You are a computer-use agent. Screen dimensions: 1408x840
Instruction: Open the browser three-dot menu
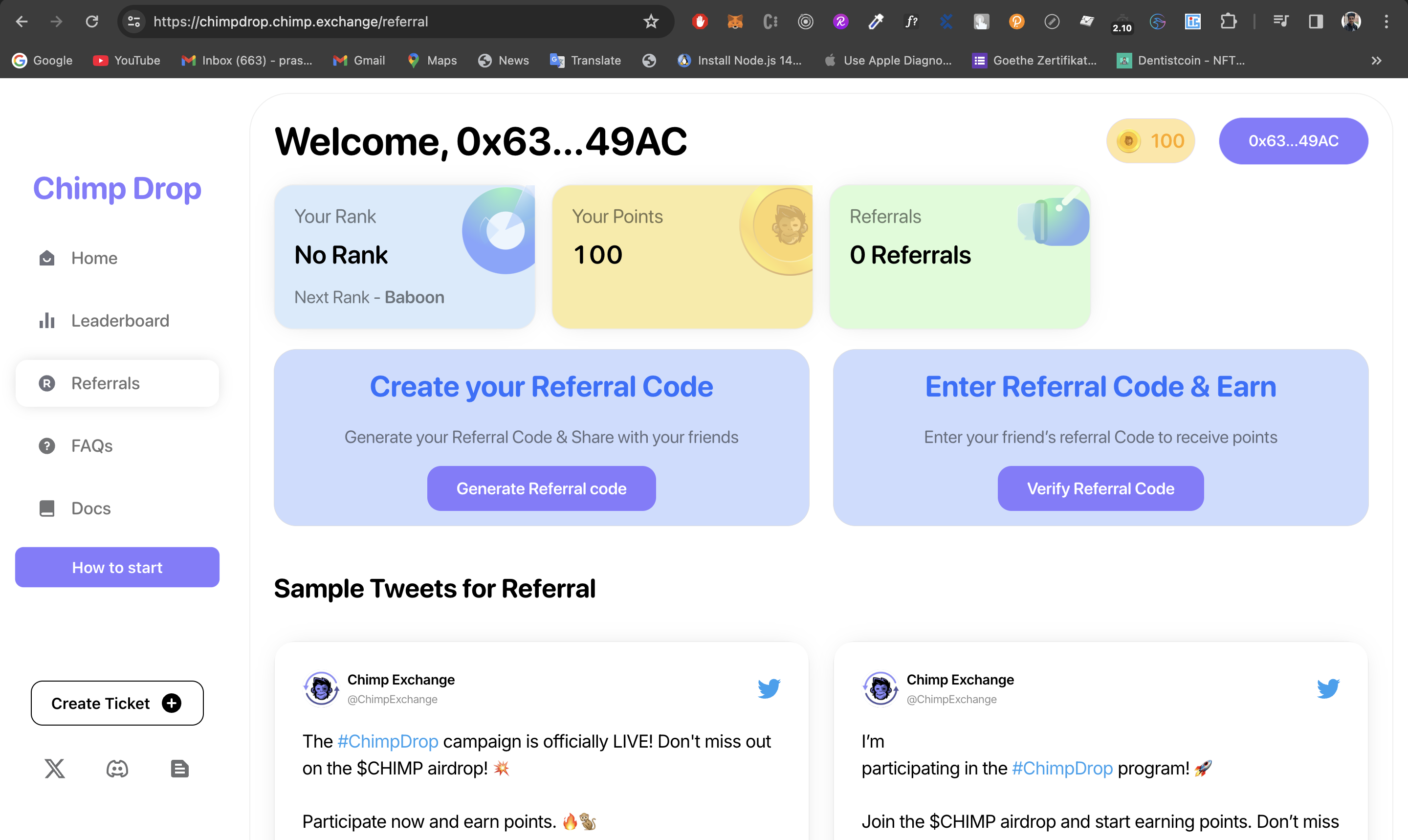click(x=1386, y=22)
